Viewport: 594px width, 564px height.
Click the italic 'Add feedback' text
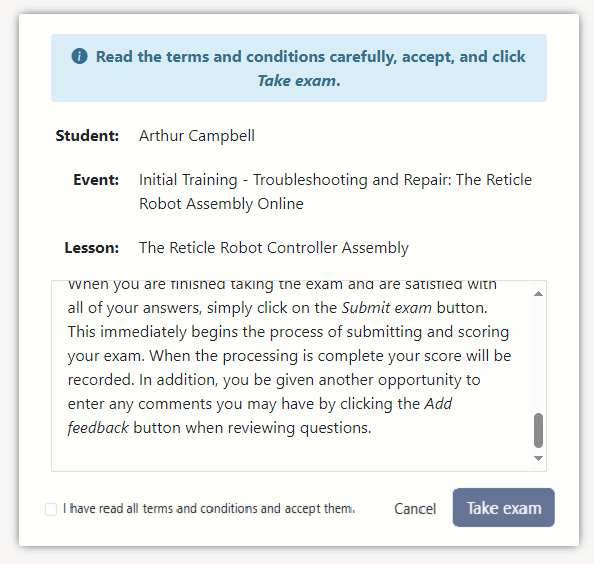[x=259, y=416]
